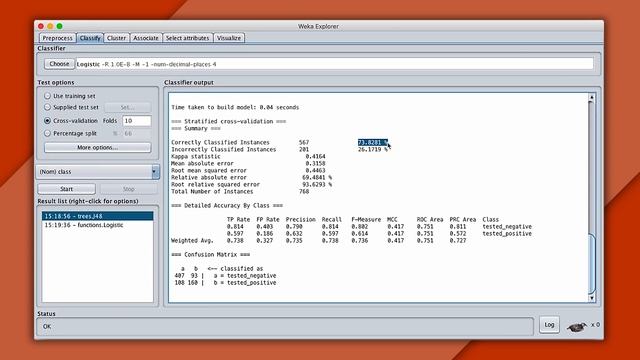Open the Cluster tab

(116, 38)
